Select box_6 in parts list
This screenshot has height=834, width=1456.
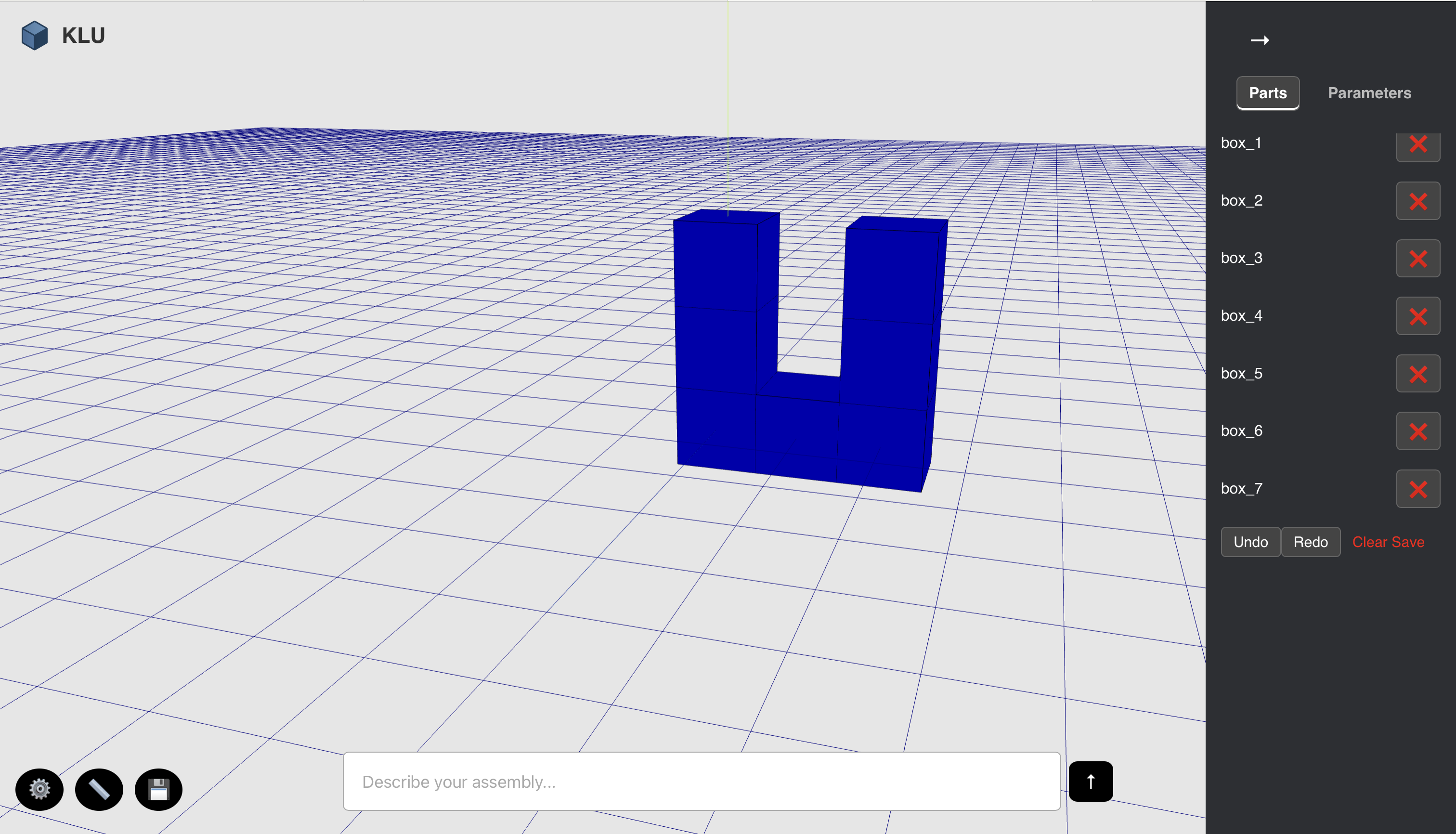tap(1241, 431)
